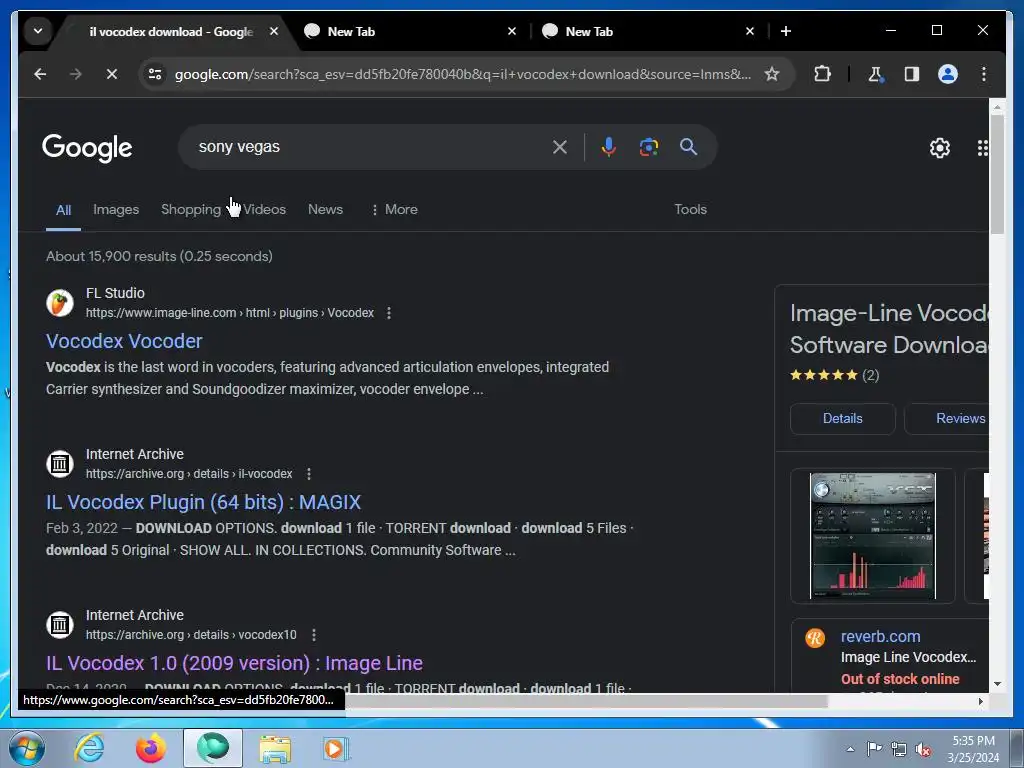The width and height of the screenshot is (1024, 768).
Task: Go back to previous page
Action: point(40,74)
